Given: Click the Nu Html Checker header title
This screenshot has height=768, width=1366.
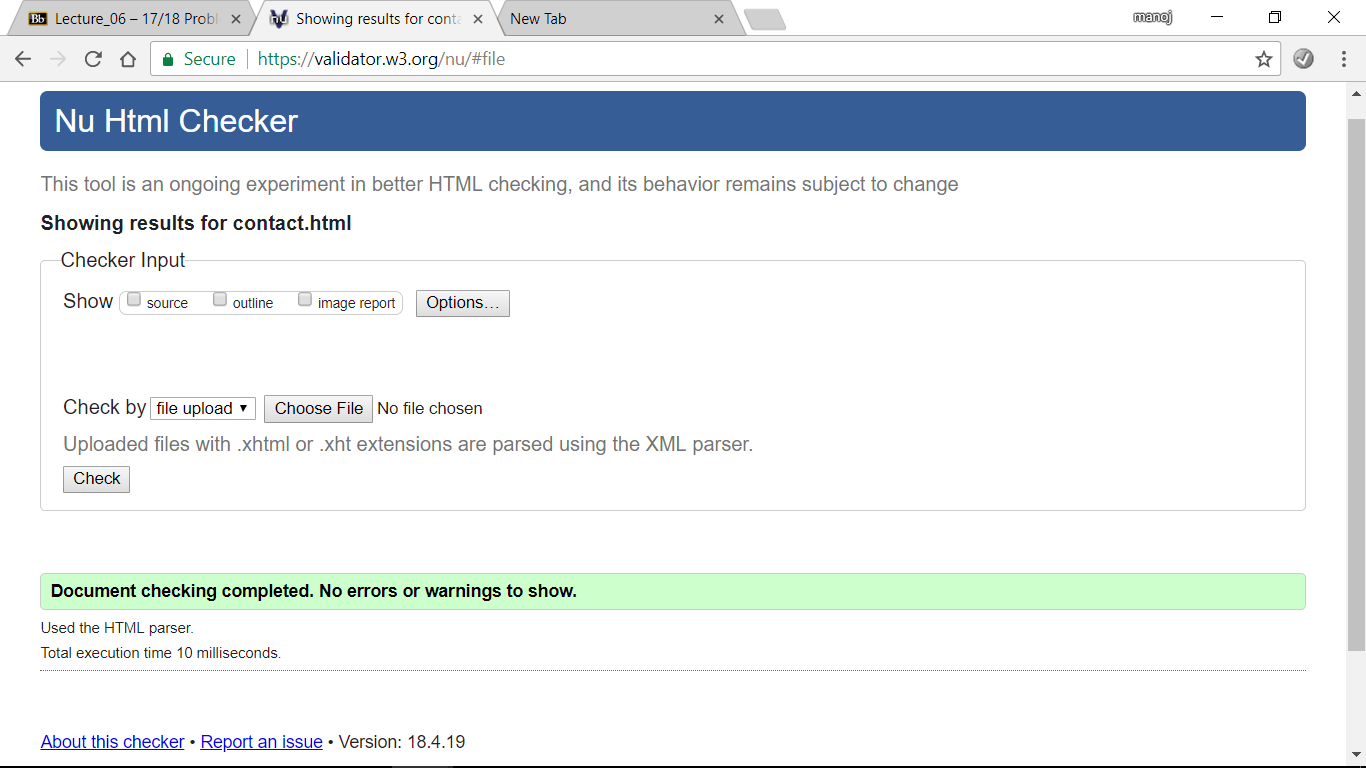Looking at the screenshot, I should click(x=177, y=121).
